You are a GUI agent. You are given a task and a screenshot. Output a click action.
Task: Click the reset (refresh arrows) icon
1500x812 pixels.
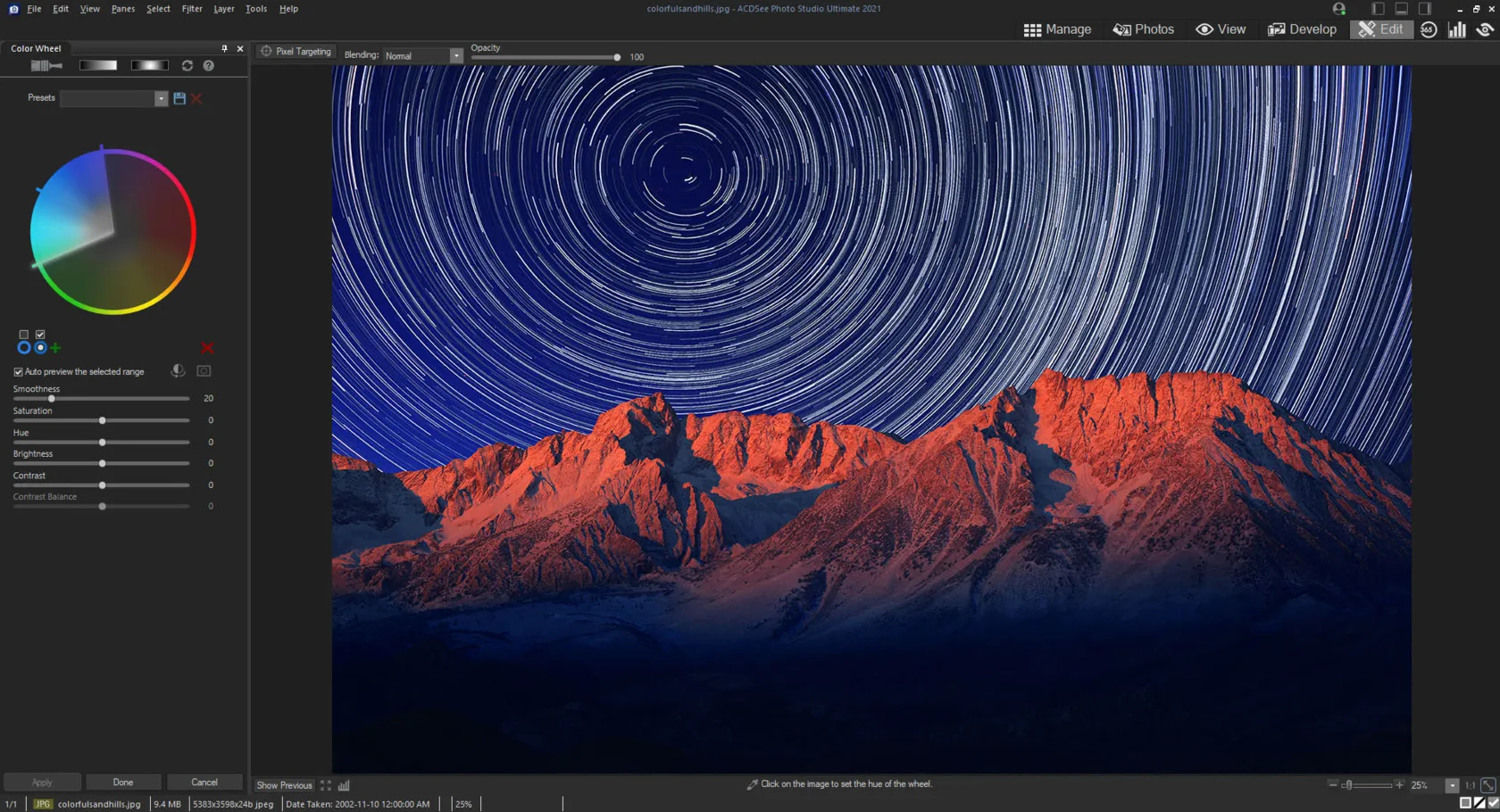(x=187, y=66)
